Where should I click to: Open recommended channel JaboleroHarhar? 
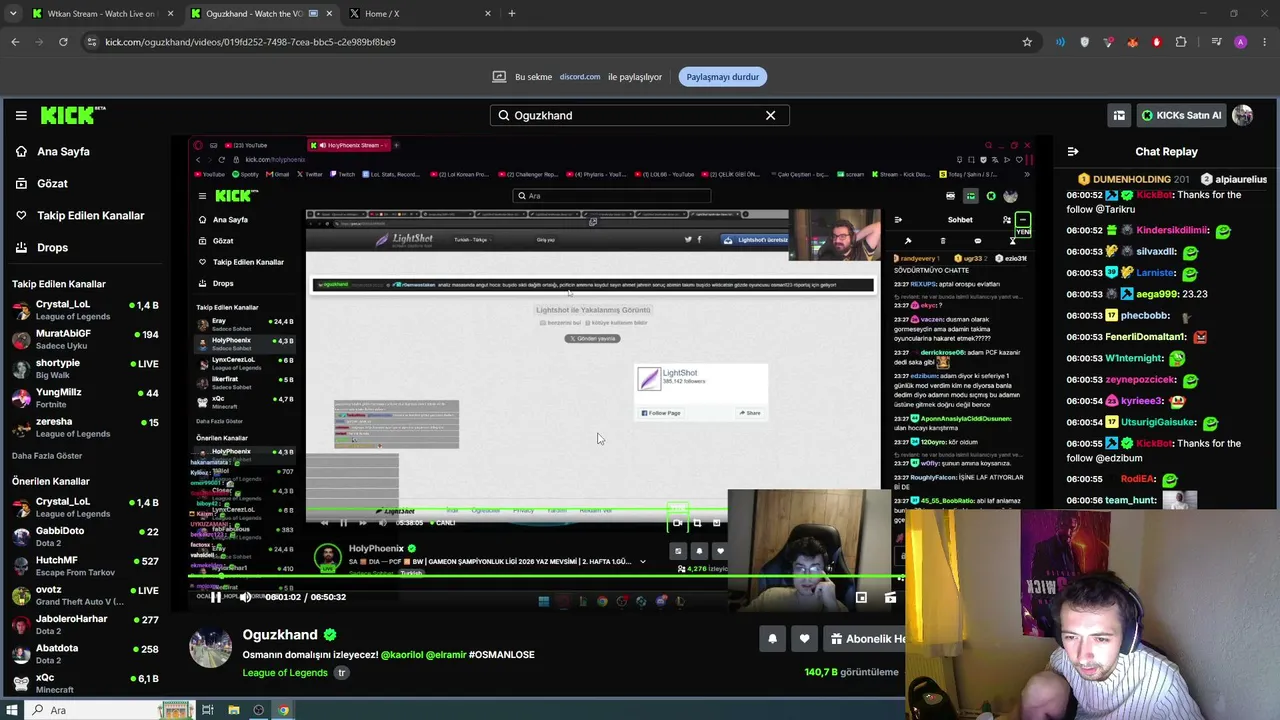(x=85, y=625)
